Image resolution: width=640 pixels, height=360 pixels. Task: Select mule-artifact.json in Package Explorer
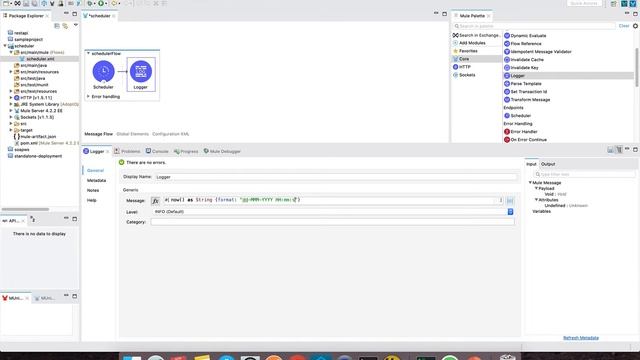35,137
